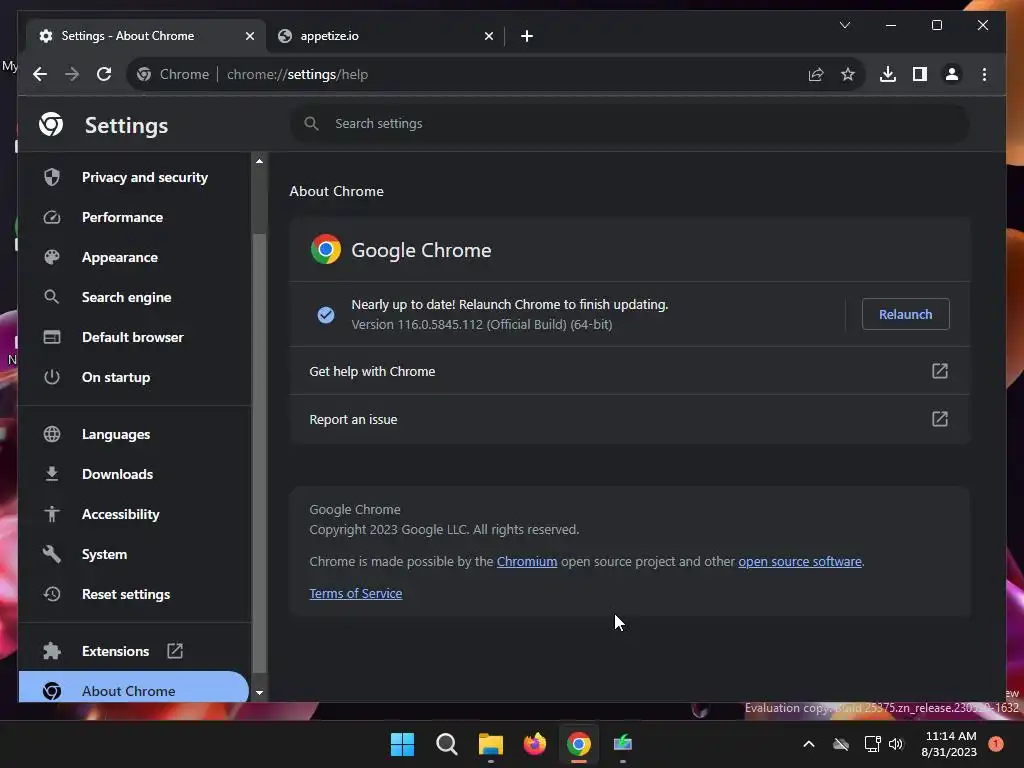Click Get help external link icon

point(939,371)
